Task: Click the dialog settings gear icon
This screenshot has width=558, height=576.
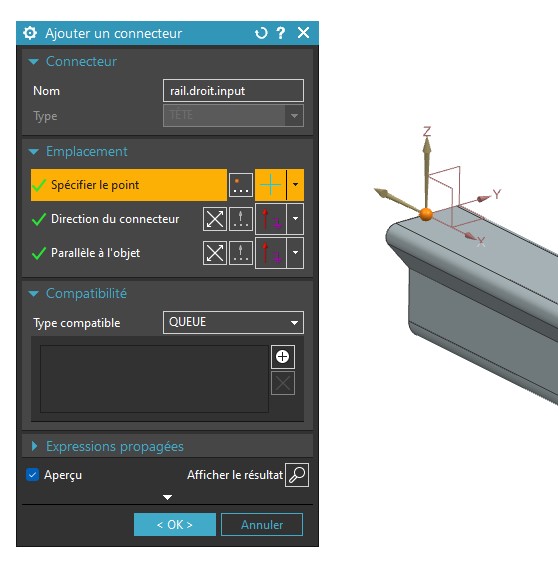Action: 30,33
